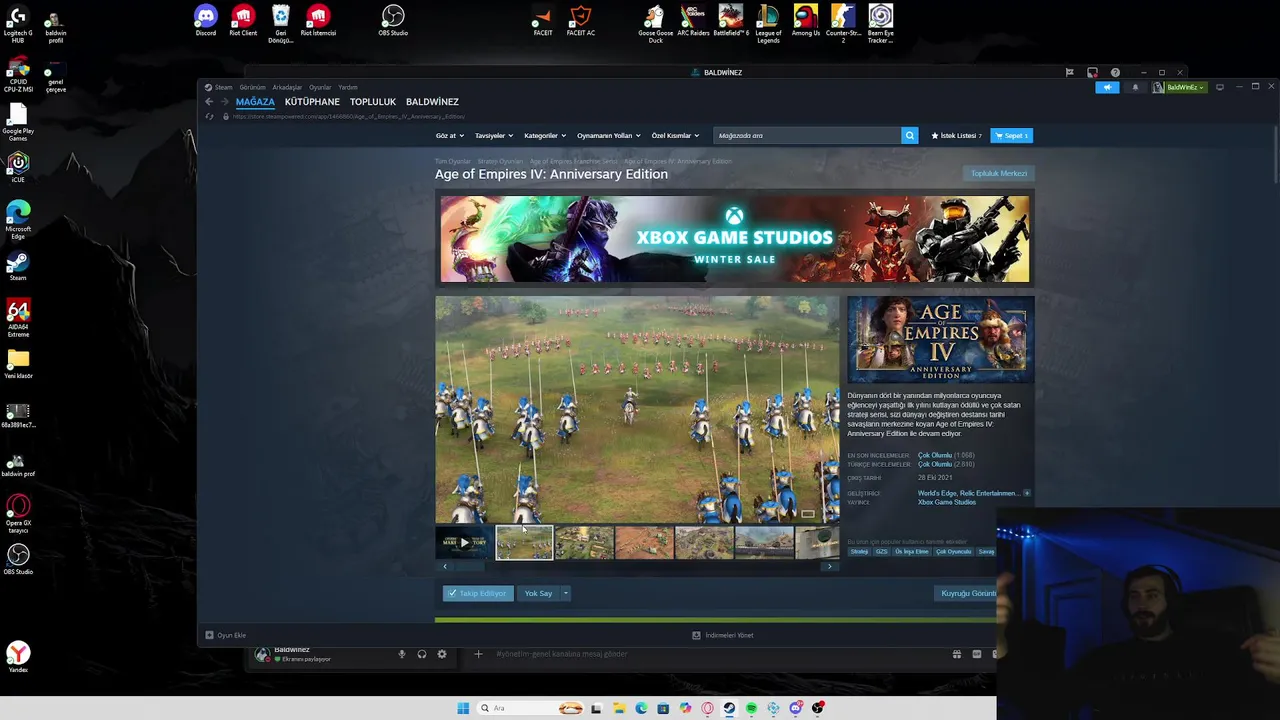This screenshot has width=1280, height=720.
Task: Play the trailer thumbnail in the media strip
Action: pyautogui.click(x=464, y=543)
